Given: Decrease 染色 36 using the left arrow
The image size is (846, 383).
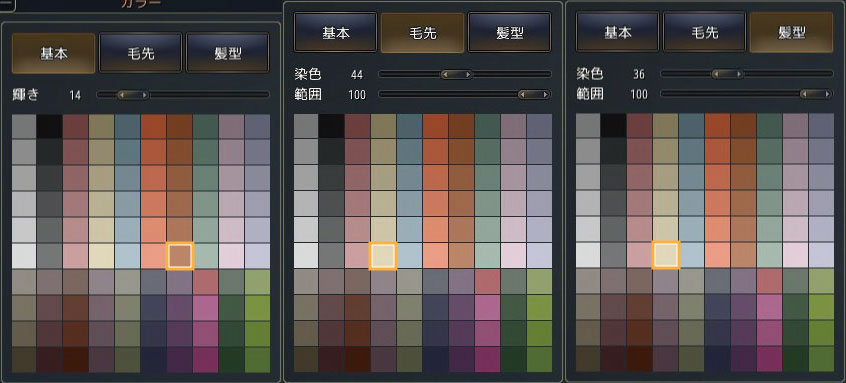Looking at the screenshot, I should 716,74.
